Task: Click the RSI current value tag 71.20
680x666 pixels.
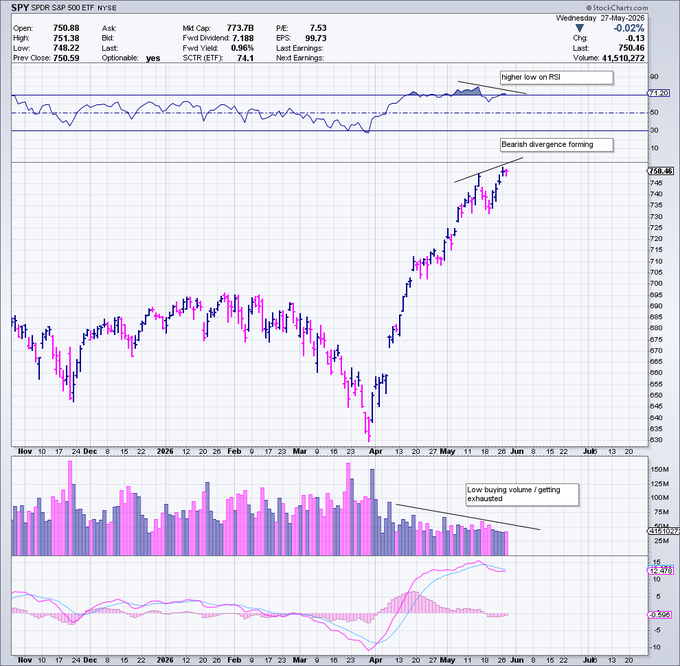Action: pos(659,93)
